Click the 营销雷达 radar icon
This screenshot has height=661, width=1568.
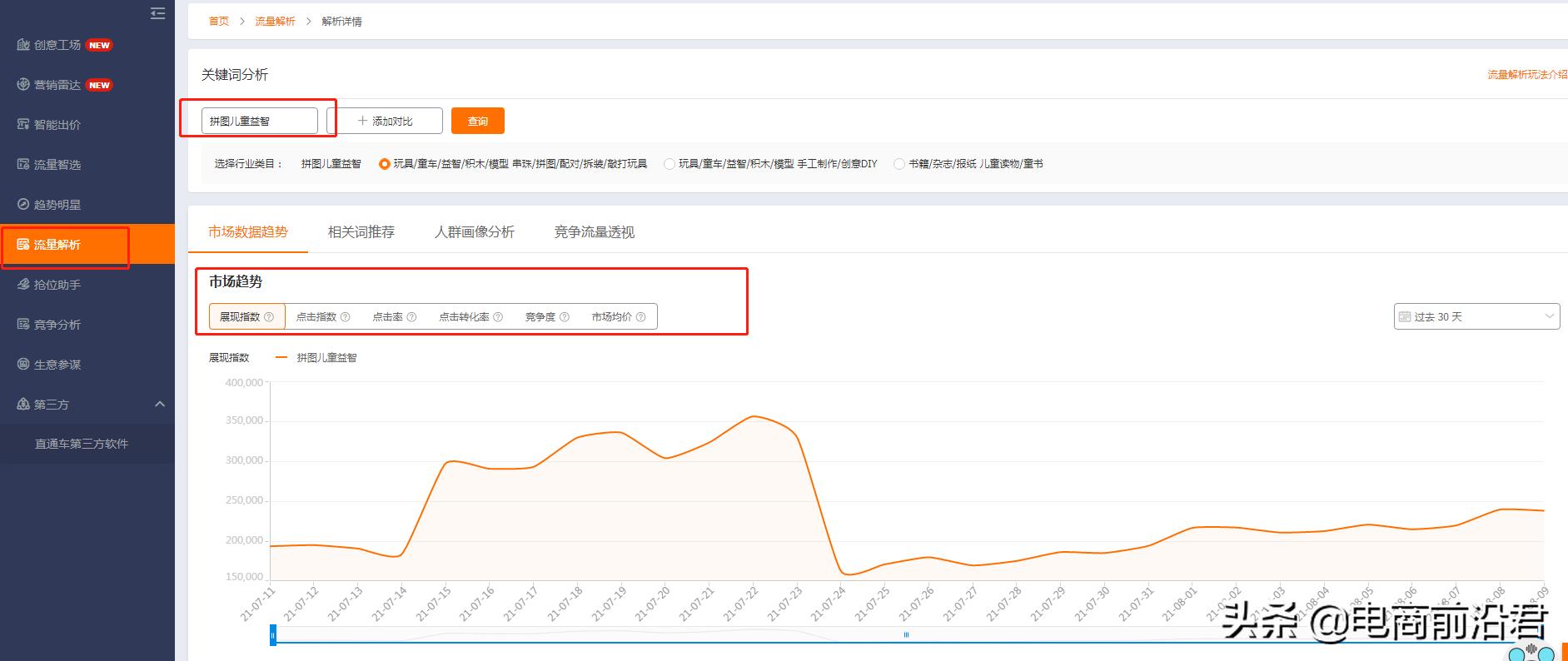point(23,85)
